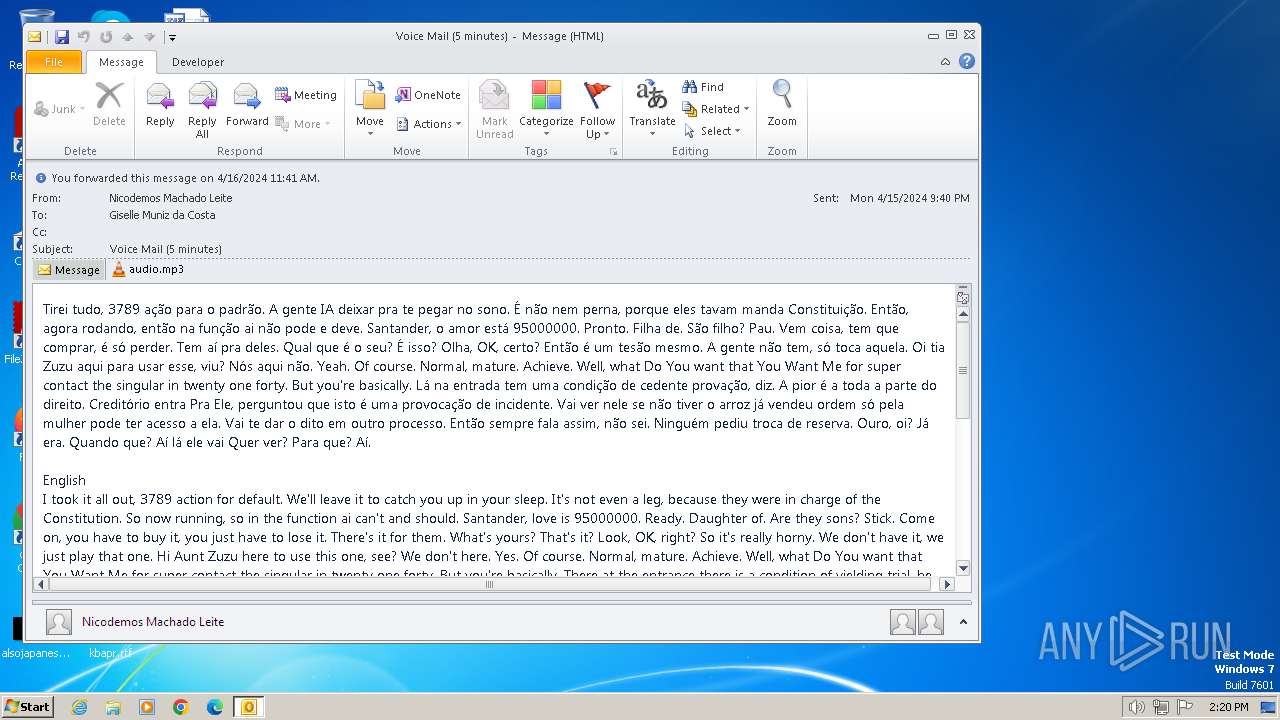Viewport: 1280px width, 720px height.
Task: Click sender name Nicodemos Machado Leite in From field
Action: coord(171,198)
